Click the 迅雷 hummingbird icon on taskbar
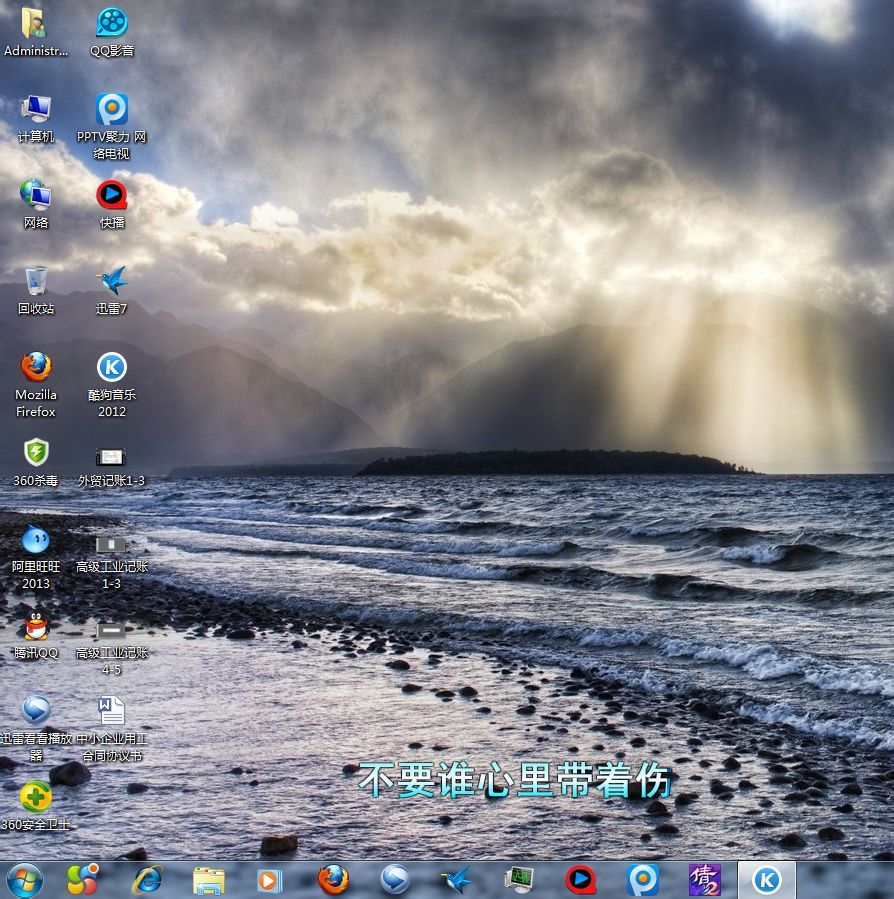The width and height of the screenshot is (894, 899). point(457,880)
